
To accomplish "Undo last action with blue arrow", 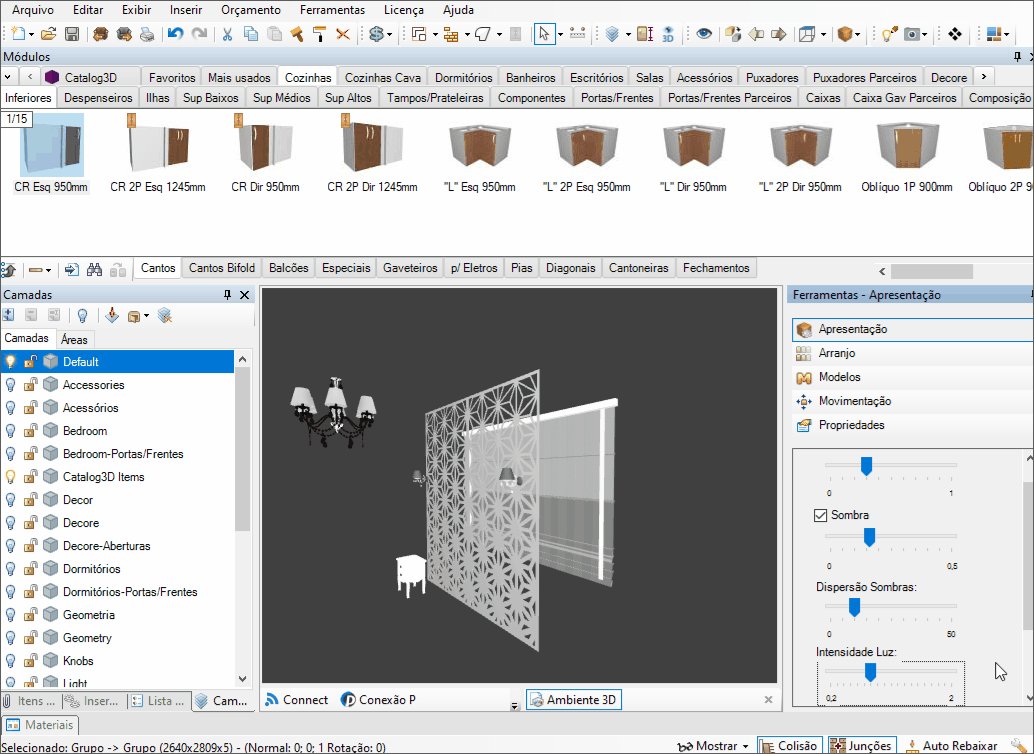I will point(175,34).
